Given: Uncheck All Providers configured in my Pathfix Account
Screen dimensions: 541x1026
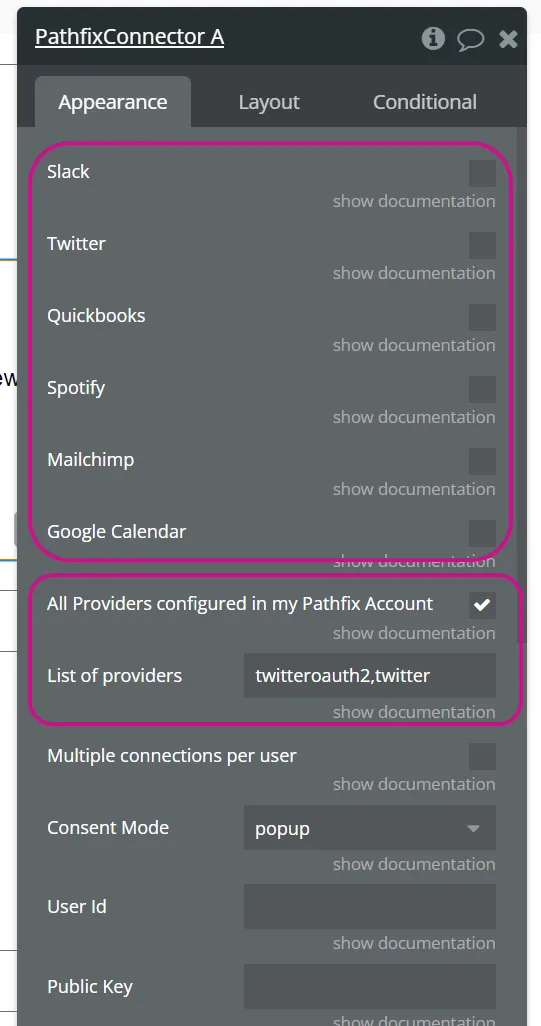Looking at the screenshot, I should point(482,605).
